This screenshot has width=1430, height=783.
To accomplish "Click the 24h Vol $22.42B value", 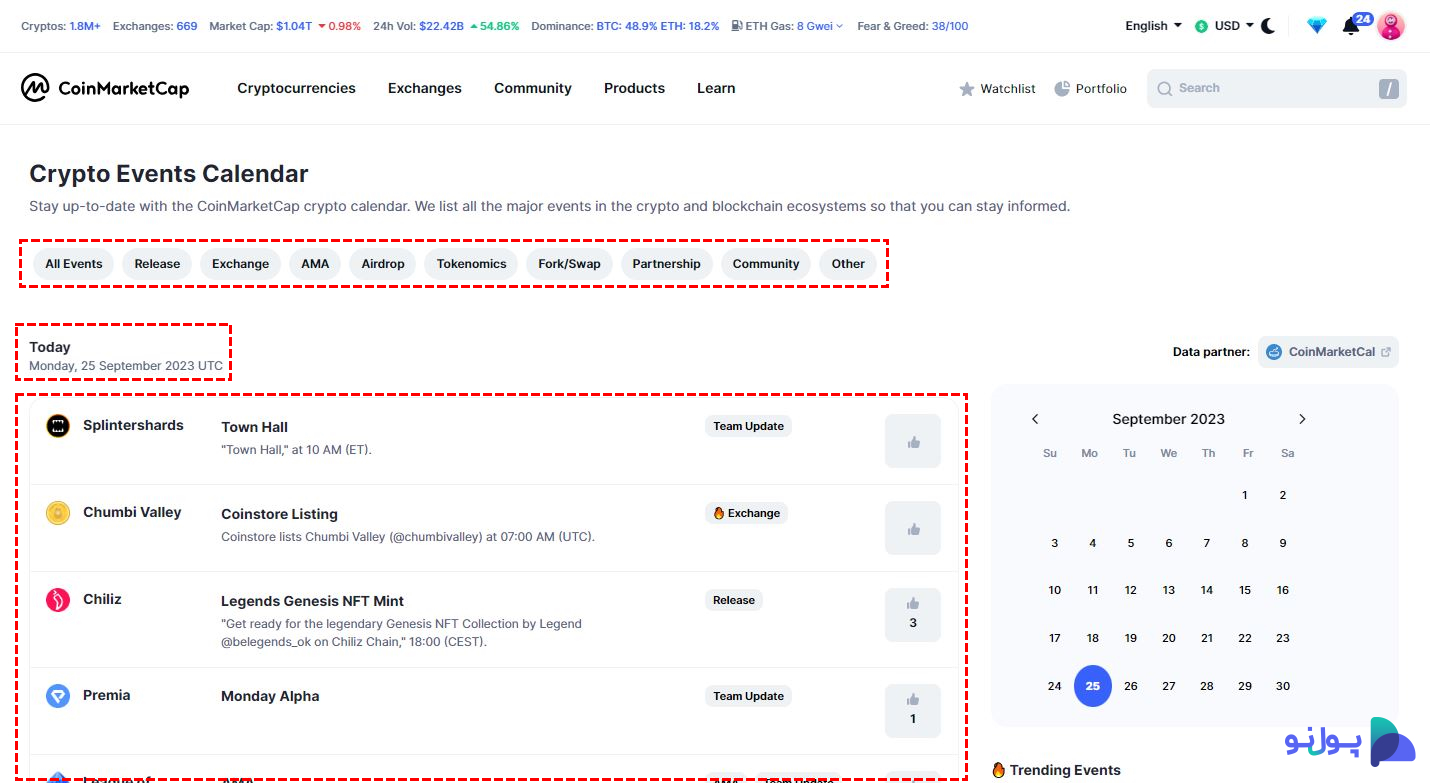I will 441,26.
